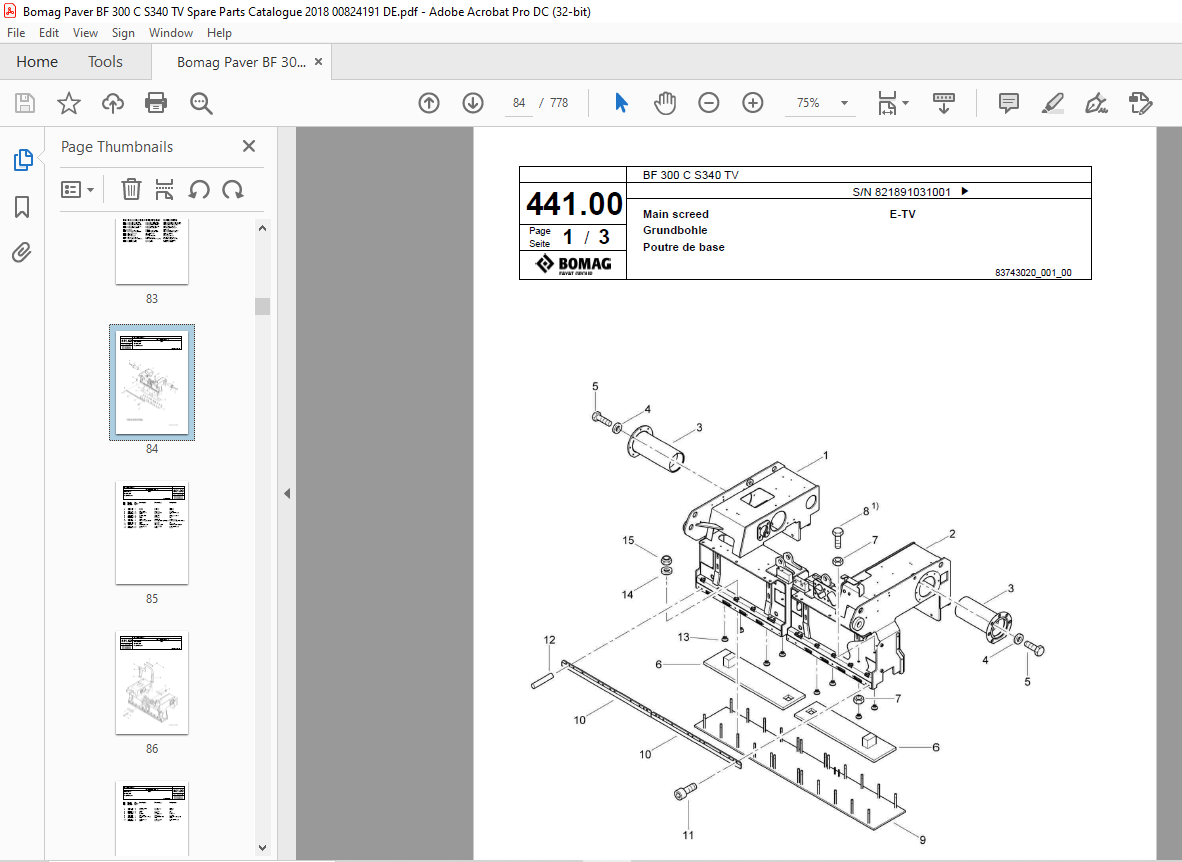Click the S/N 821891031001 text

902,192
